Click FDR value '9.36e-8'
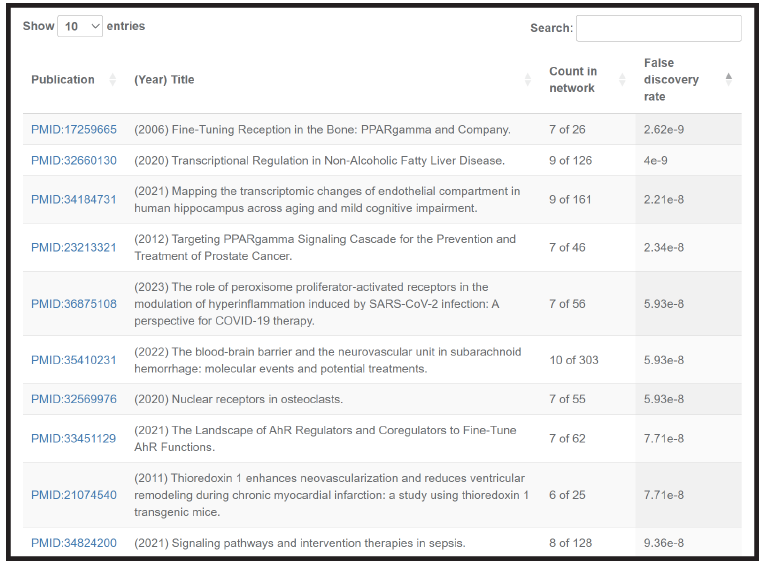 point(664,543)
